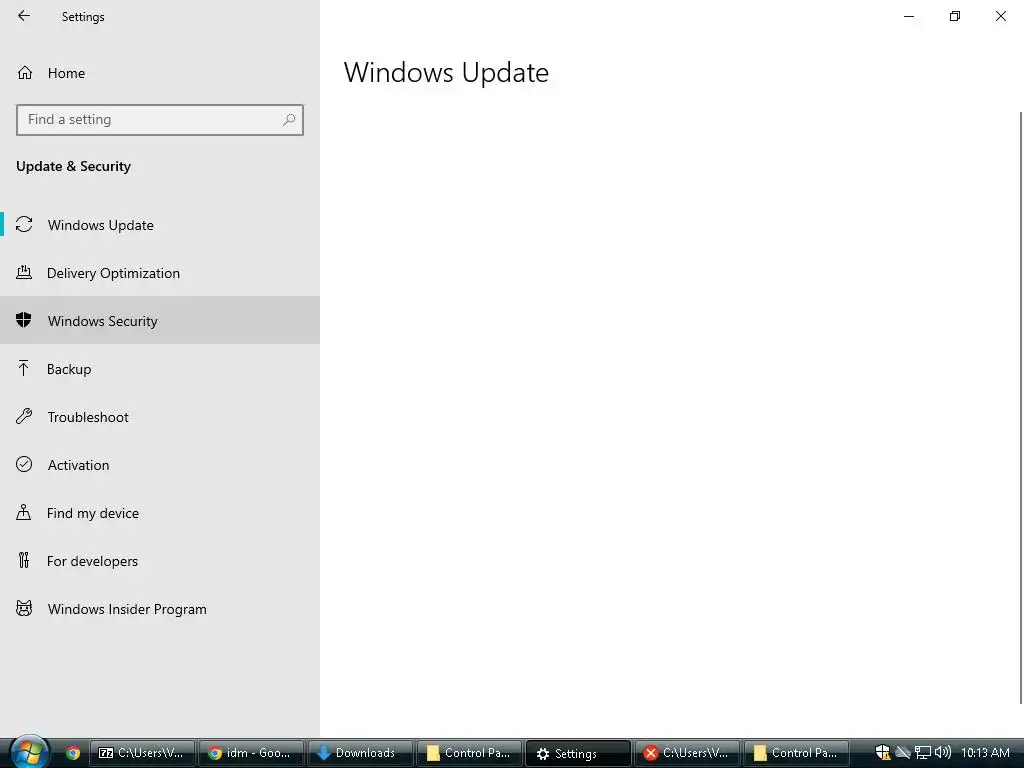This screenshot has width=1024, height=768.
Task: Click the Windows Insider cat icon
Action: pyautogui.click(x=24, y=609)
